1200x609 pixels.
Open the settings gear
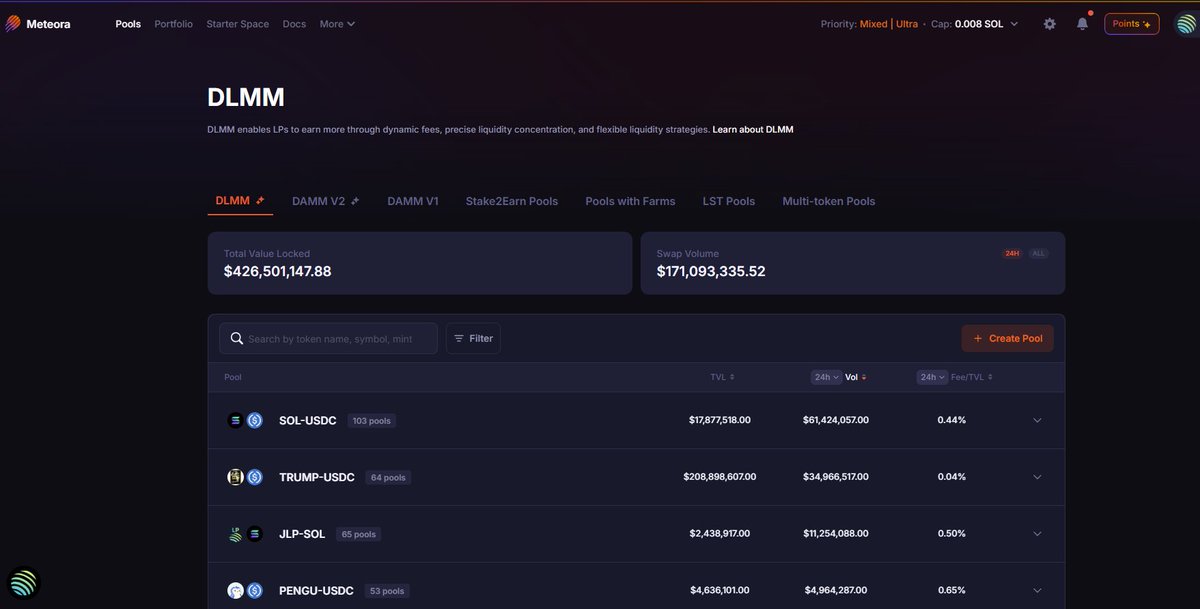(x=1049, y=23)
